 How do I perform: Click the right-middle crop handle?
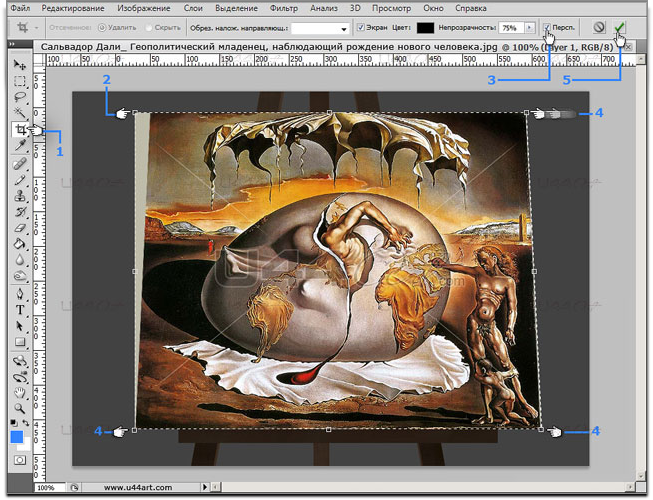(534, 271)
